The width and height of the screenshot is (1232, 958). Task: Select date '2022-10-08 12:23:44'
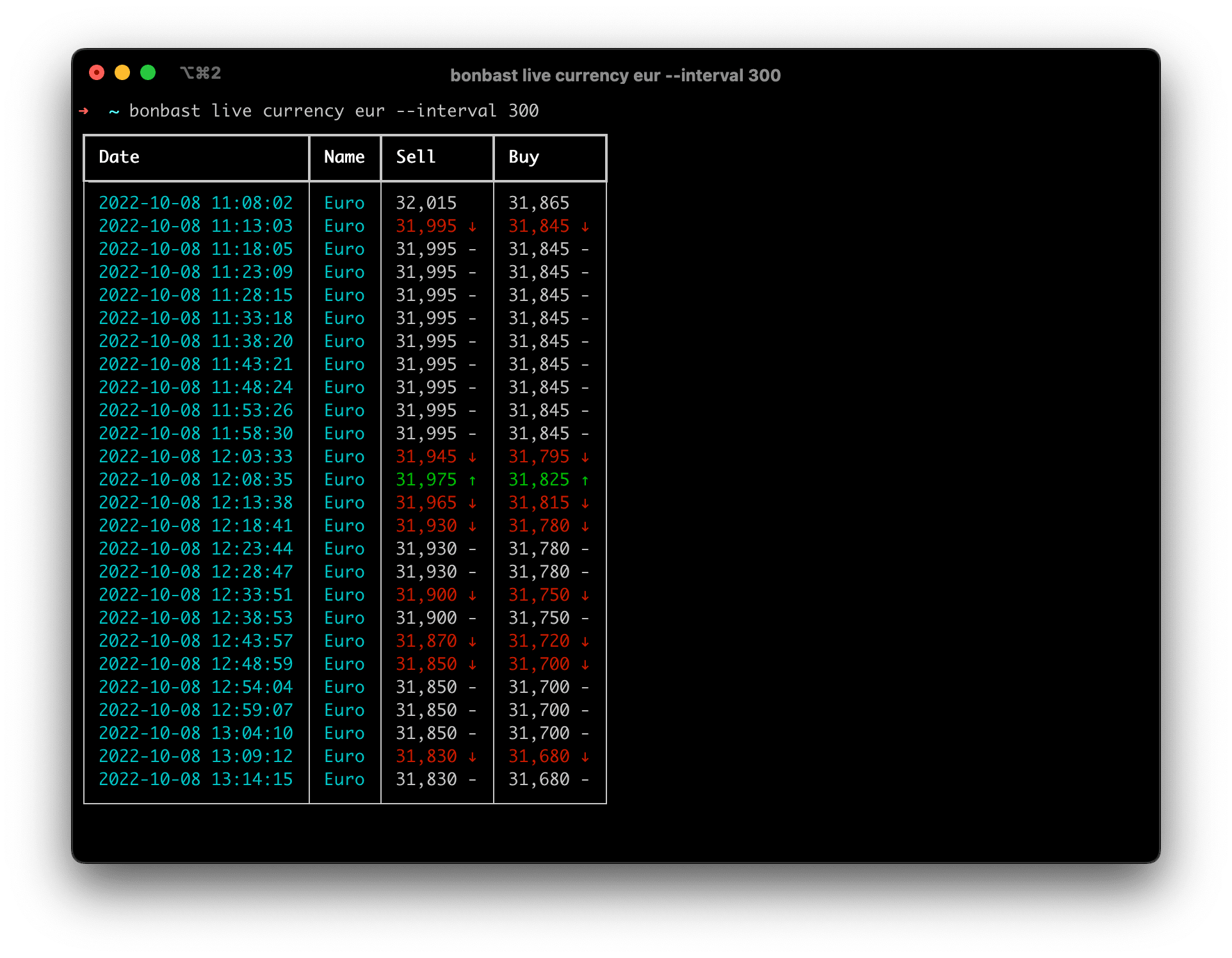(x=196, y=549)
